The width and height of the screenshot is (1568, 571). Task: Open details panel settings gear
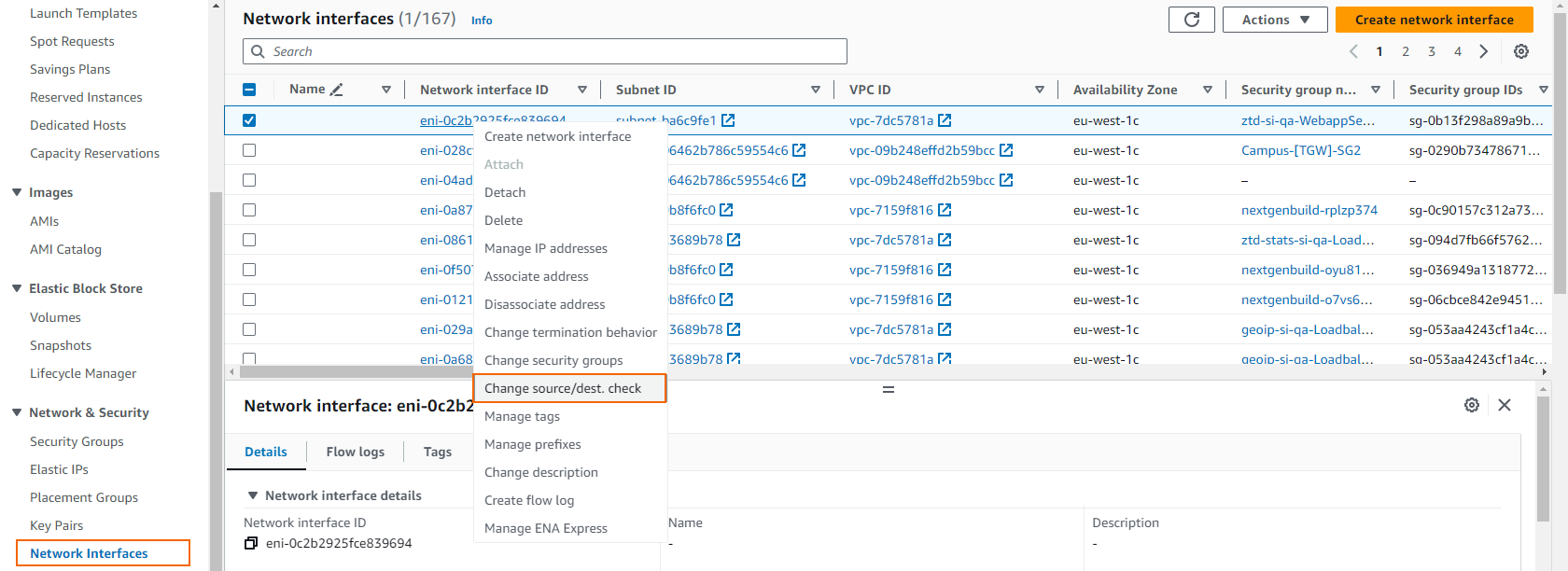click(1472, 405)
